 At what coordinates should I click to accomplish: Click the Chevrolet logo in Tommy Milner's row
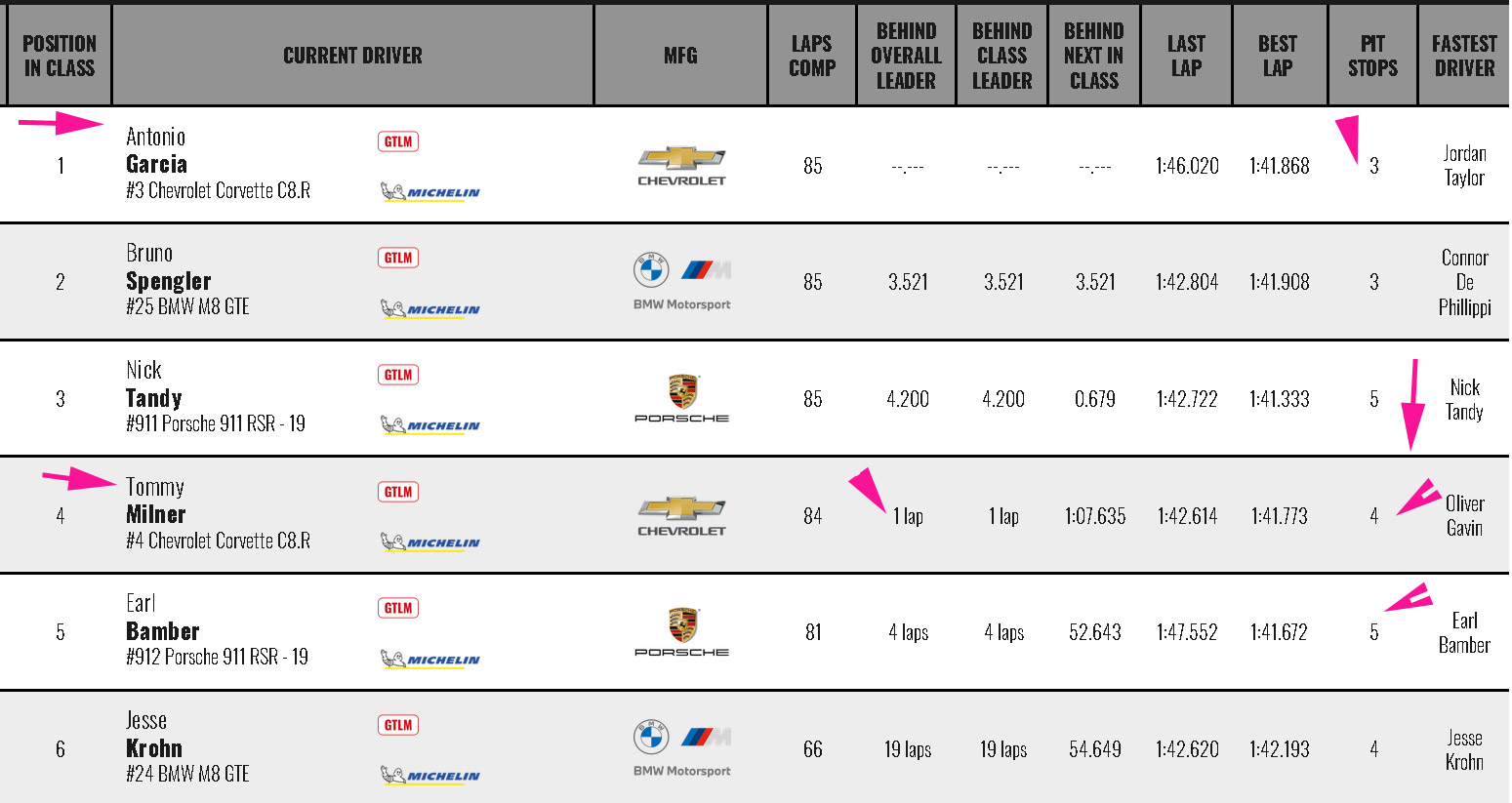point(681,515)
